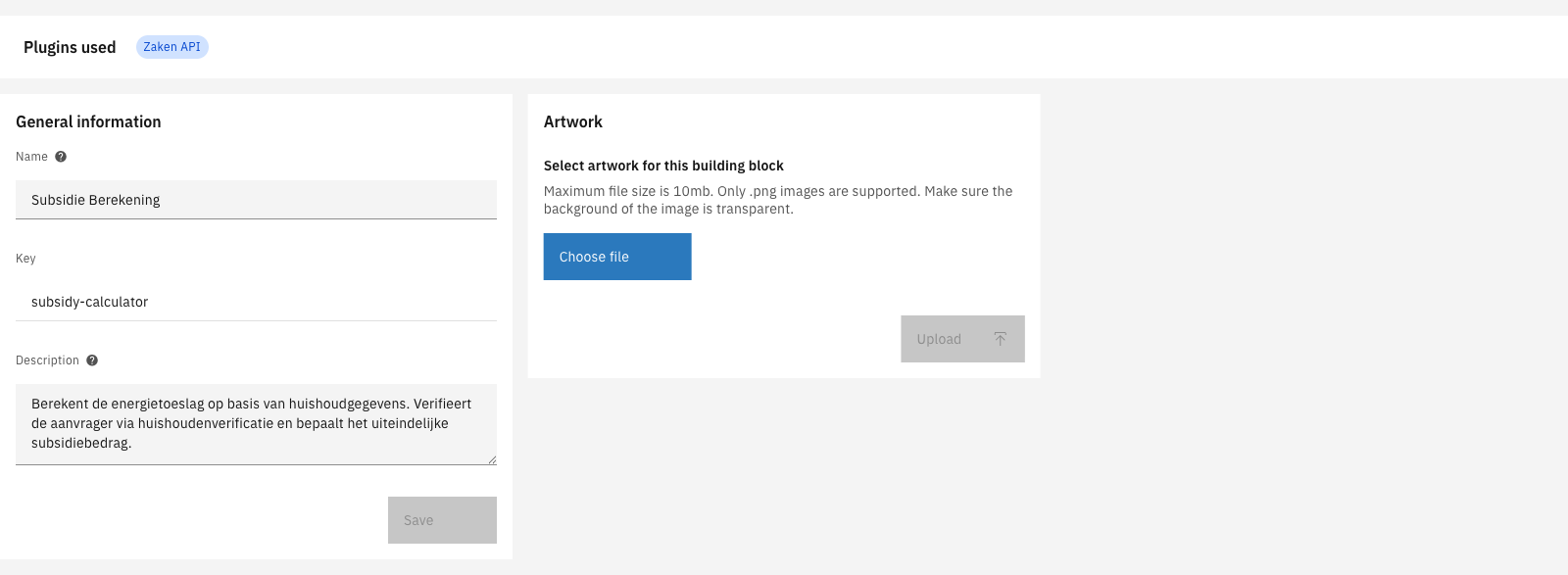Click the upload arrow icon
This screenshot has width=1568, height=575.
[x=1000, y=339]
